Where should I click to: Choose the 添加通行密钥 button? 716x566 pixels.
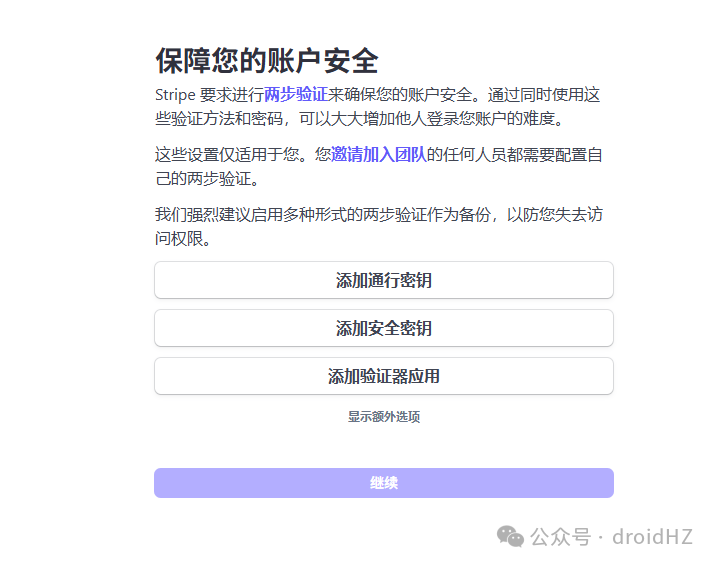(384, 280)
